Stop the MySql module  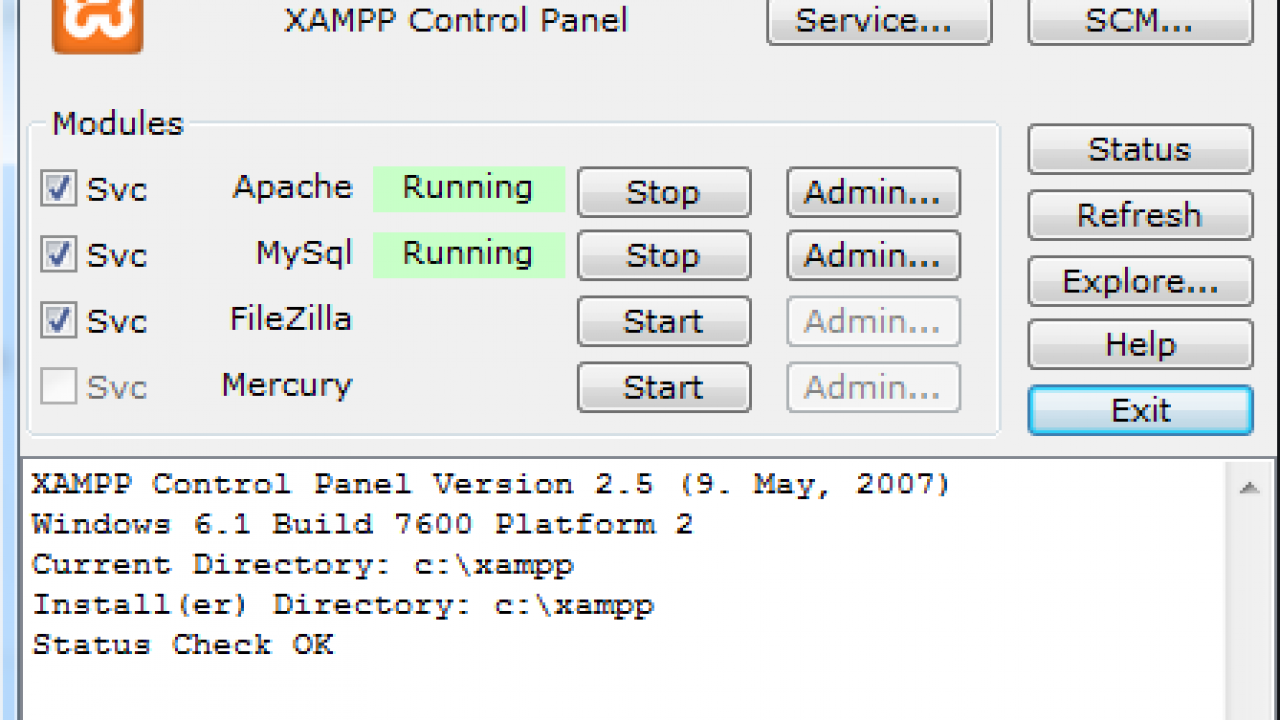663,256
